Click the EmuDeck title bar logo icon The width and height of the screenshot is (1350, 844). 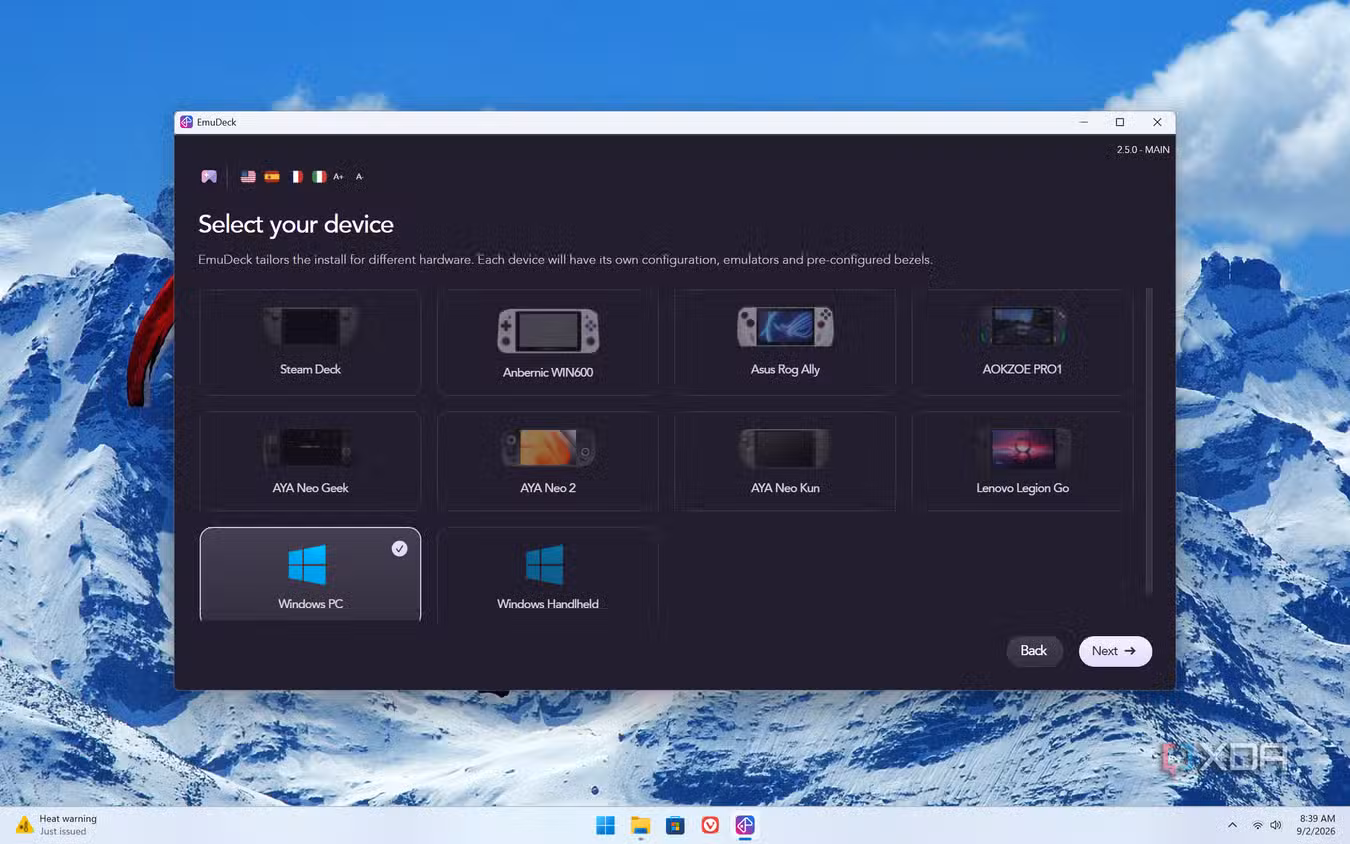186,122
